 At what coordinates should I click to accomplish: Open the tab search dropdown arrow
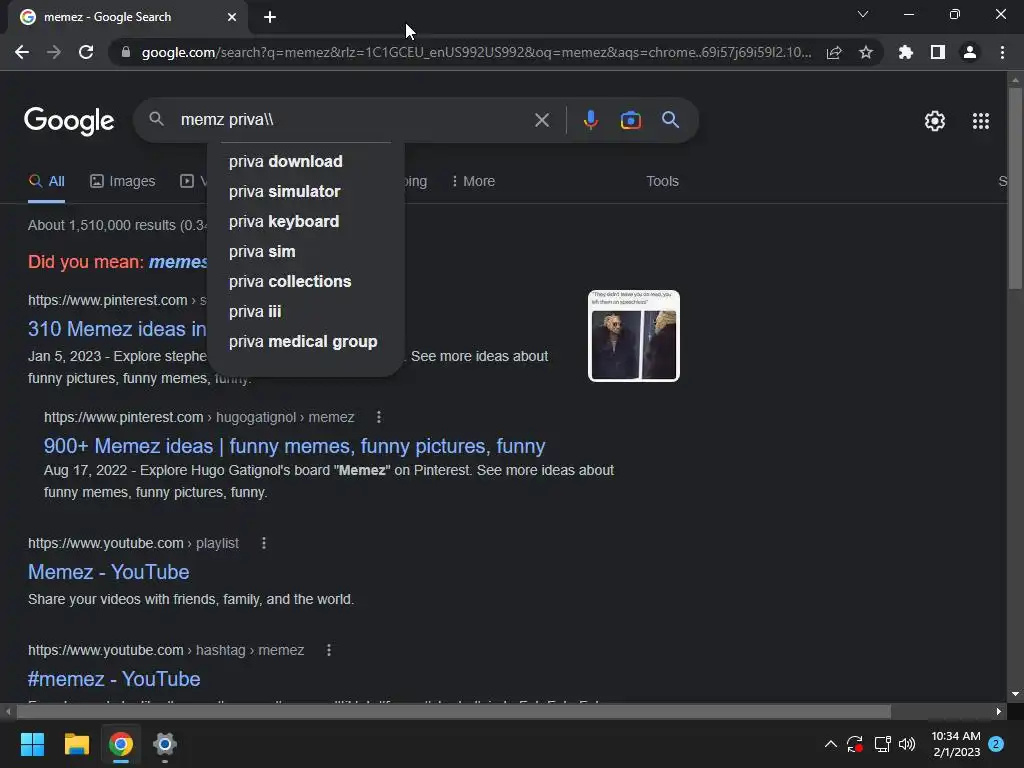point(863,14)
